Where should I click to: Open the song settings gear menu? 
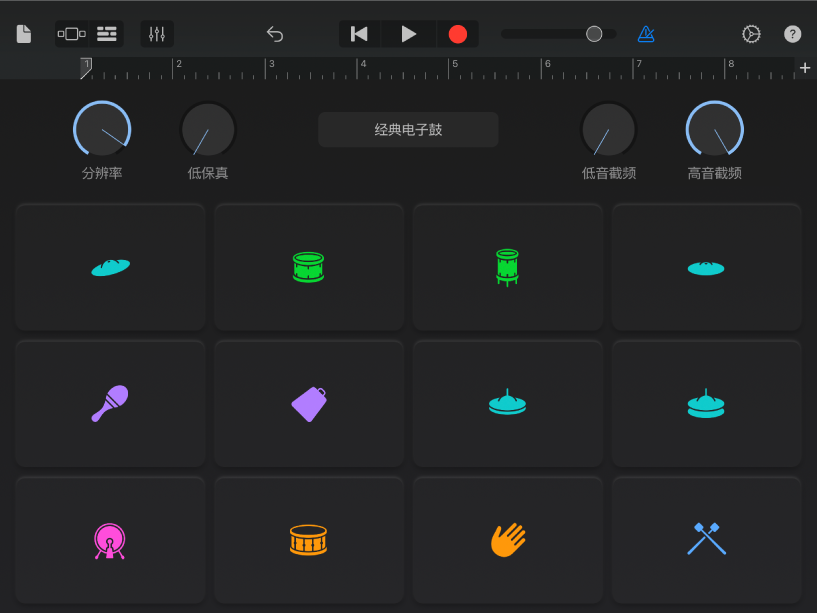click(751, 34)
